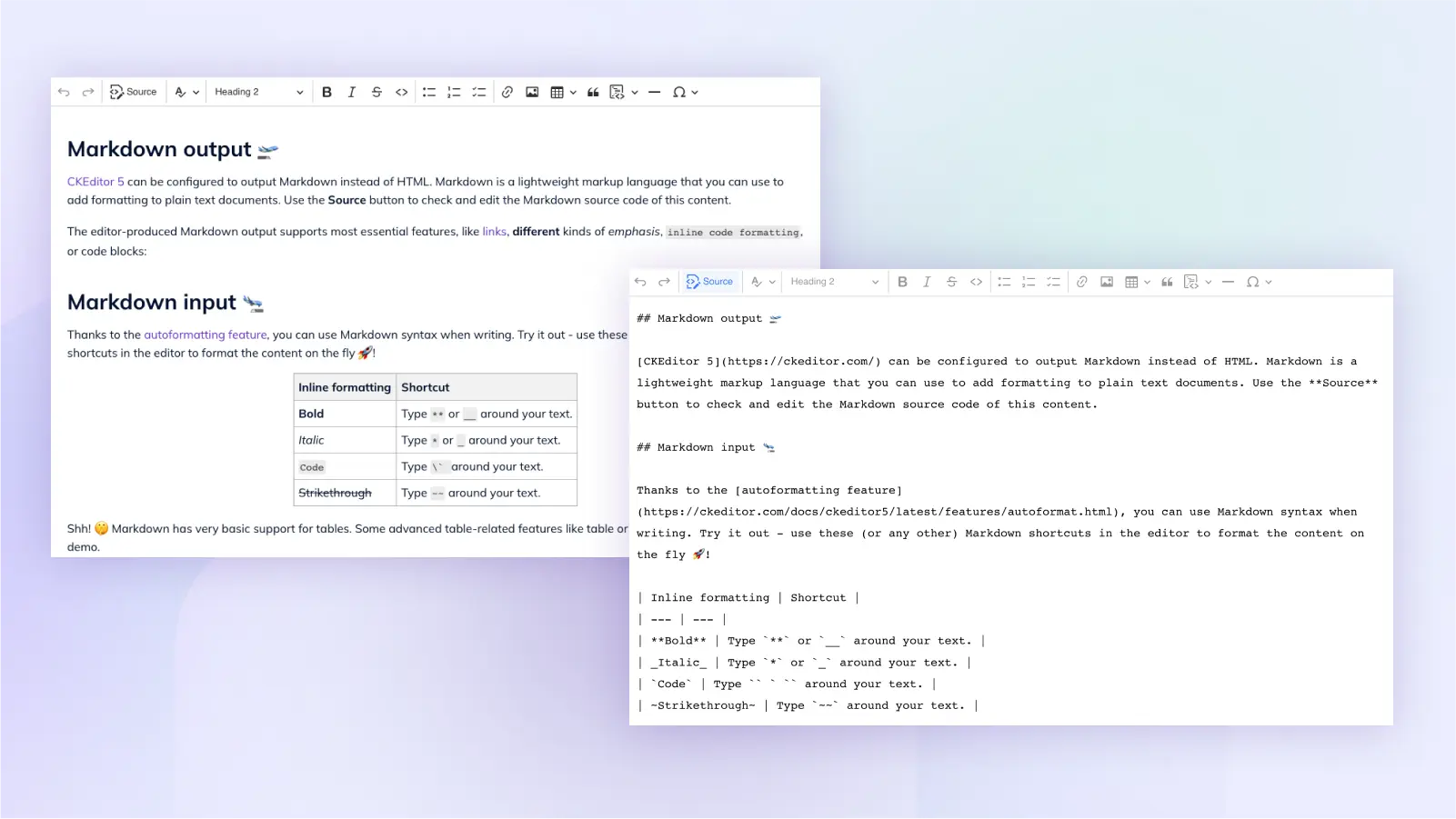Insert a horizontal line in the left editor
Image resolution: width=1456 pixels, height=819 pixels.
(x=654, y=92)
